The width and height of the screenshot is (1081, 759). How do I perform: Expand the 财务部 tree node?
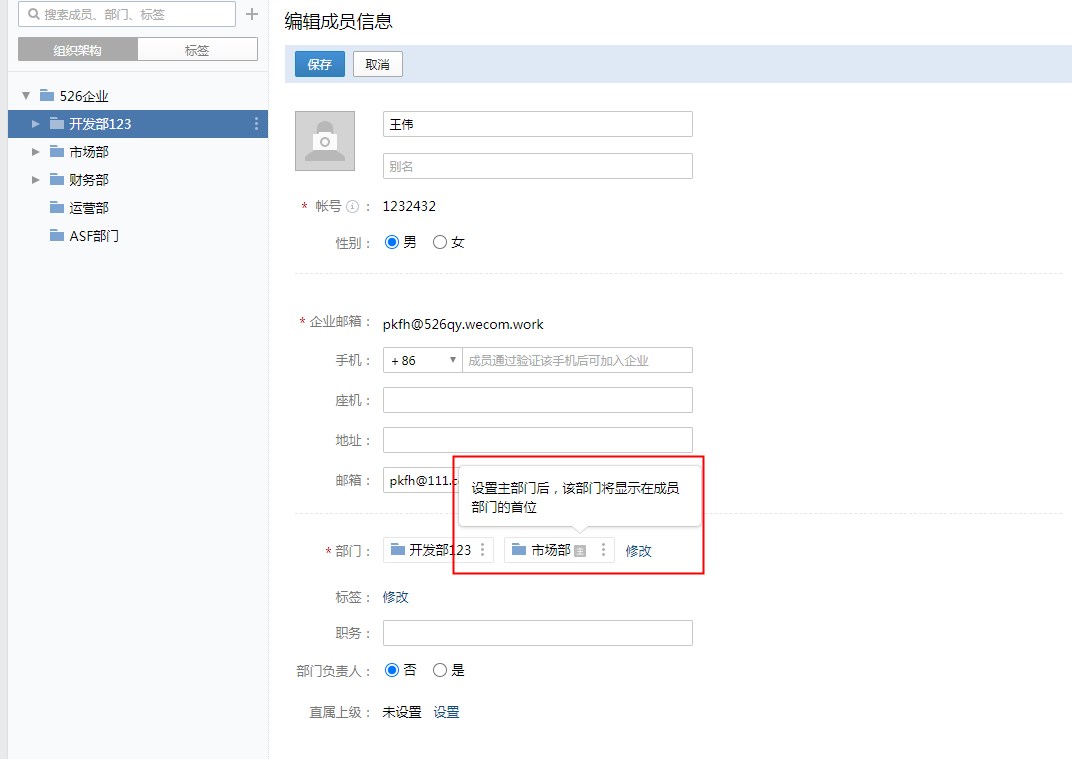pyautogui.click(x=36, y=180)
